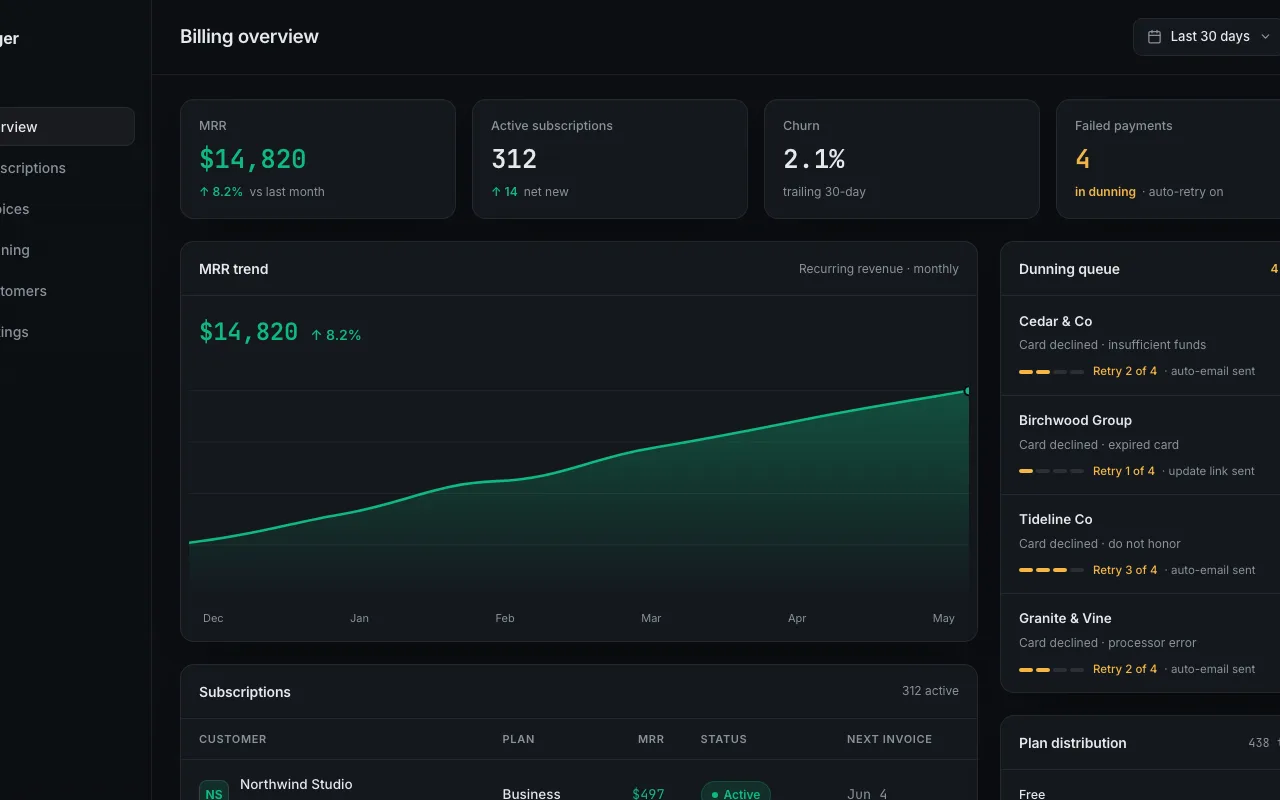Click the NS avatar for Northwind Studio
The width and height of the screenshot is (1280, 800).
point(214,791)
